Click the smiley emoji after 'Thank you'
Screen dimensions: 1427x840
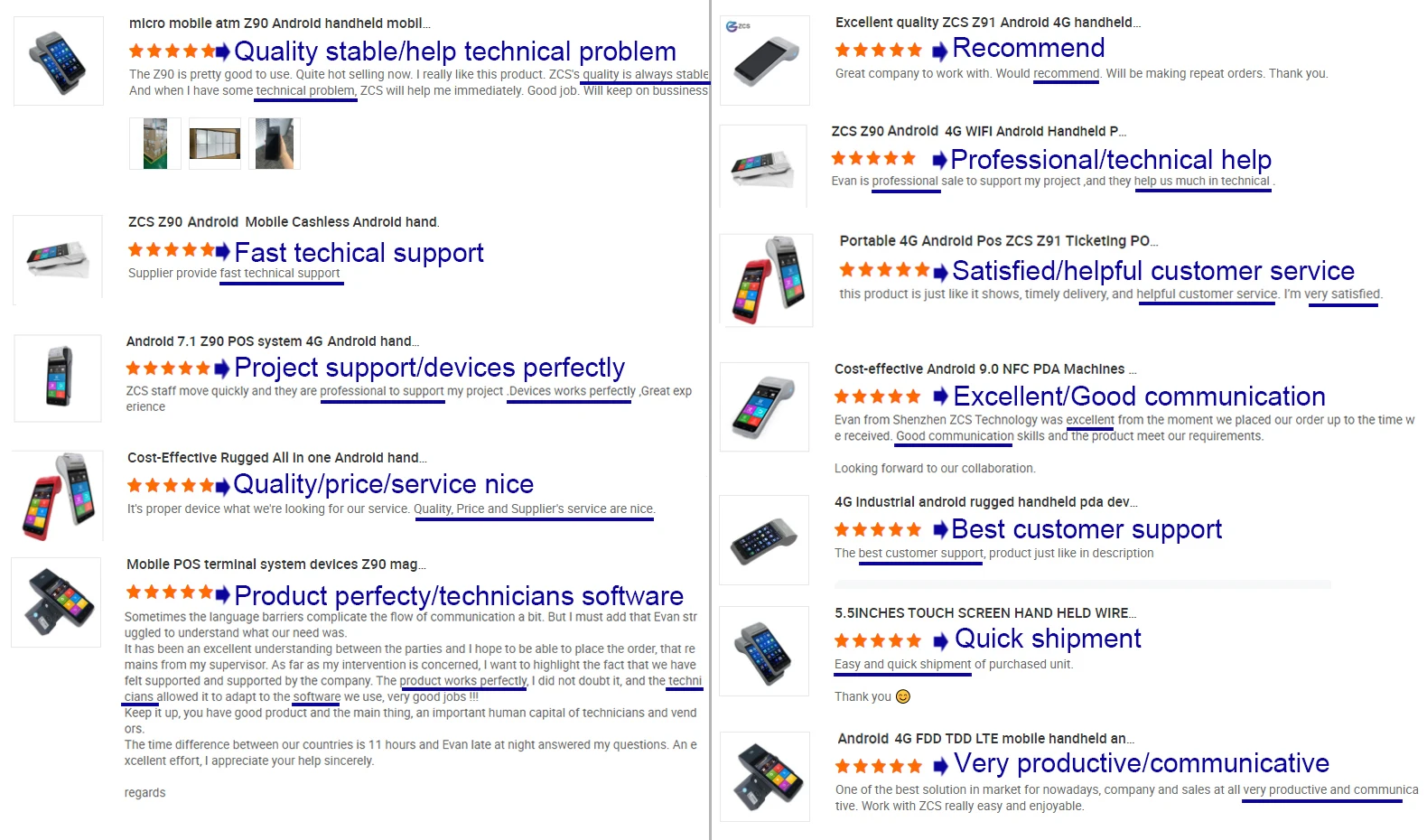pyautogui.click(x=903, y=696)
